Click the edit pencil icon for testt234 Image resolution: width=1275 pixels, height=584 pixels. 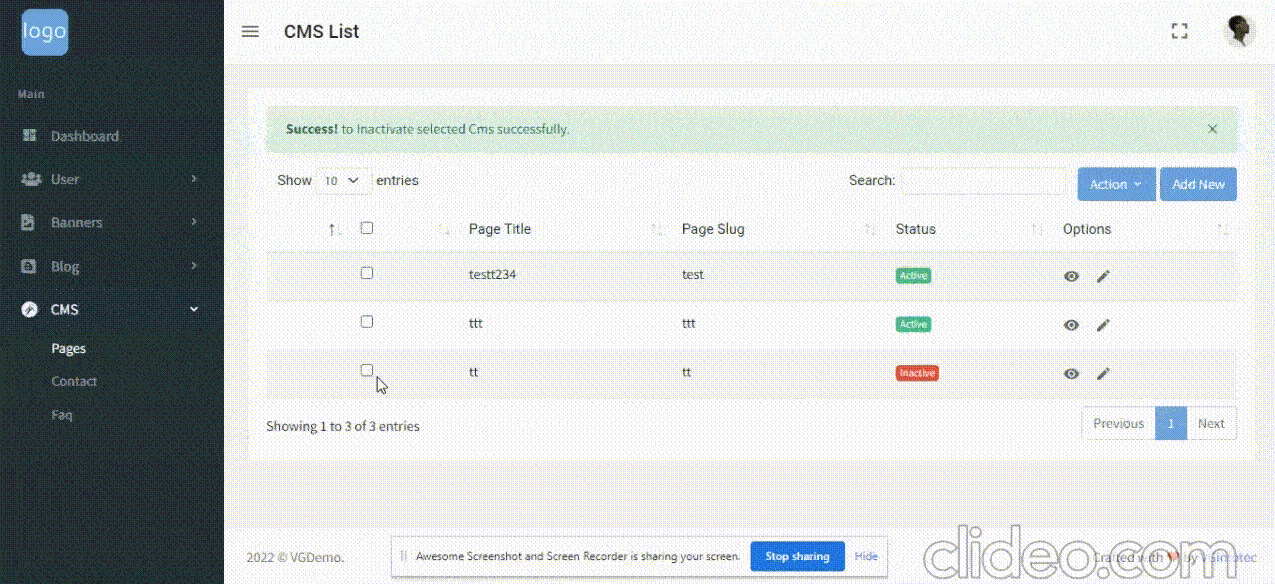point(1103,276)
